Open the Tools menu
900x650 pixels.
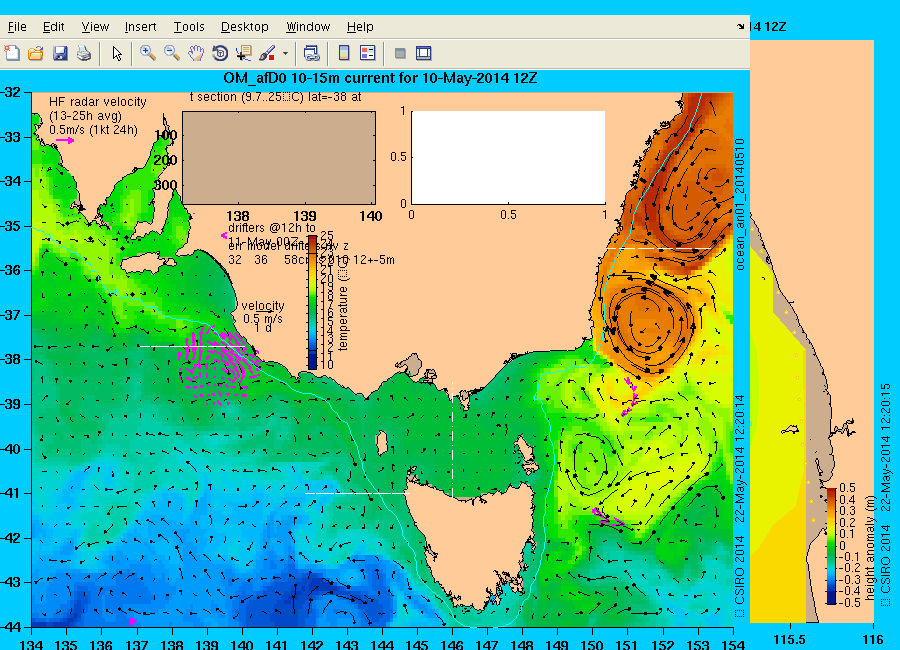pyautogui.click(x=189, y=27)
